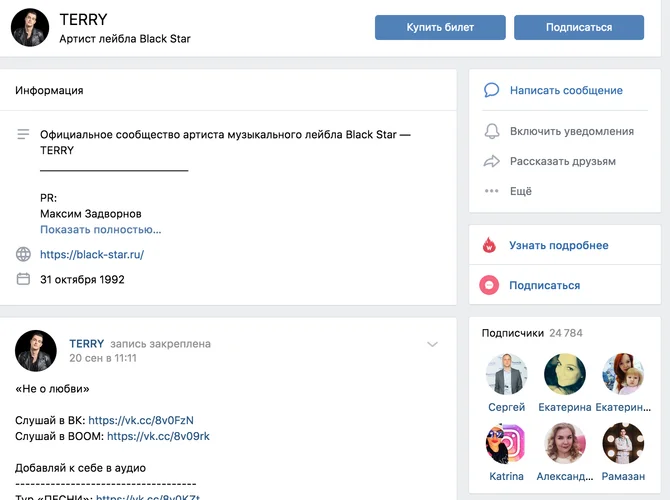Viewport: 670px width, 500px height.
Task: Open Екатерина subscriber name link
Action: click(x=565, y=407)
